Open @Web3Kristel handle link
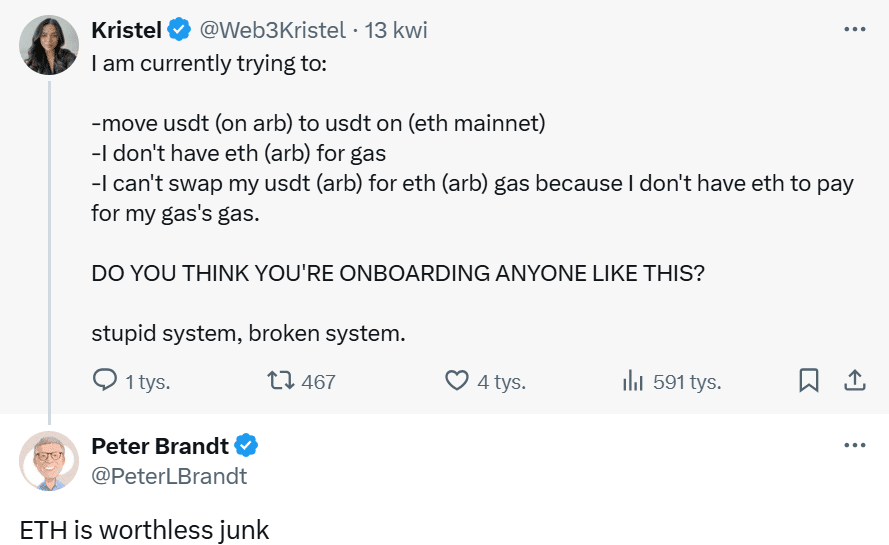The width and height of the screenshot is (889, 545). tap(272, 30)
